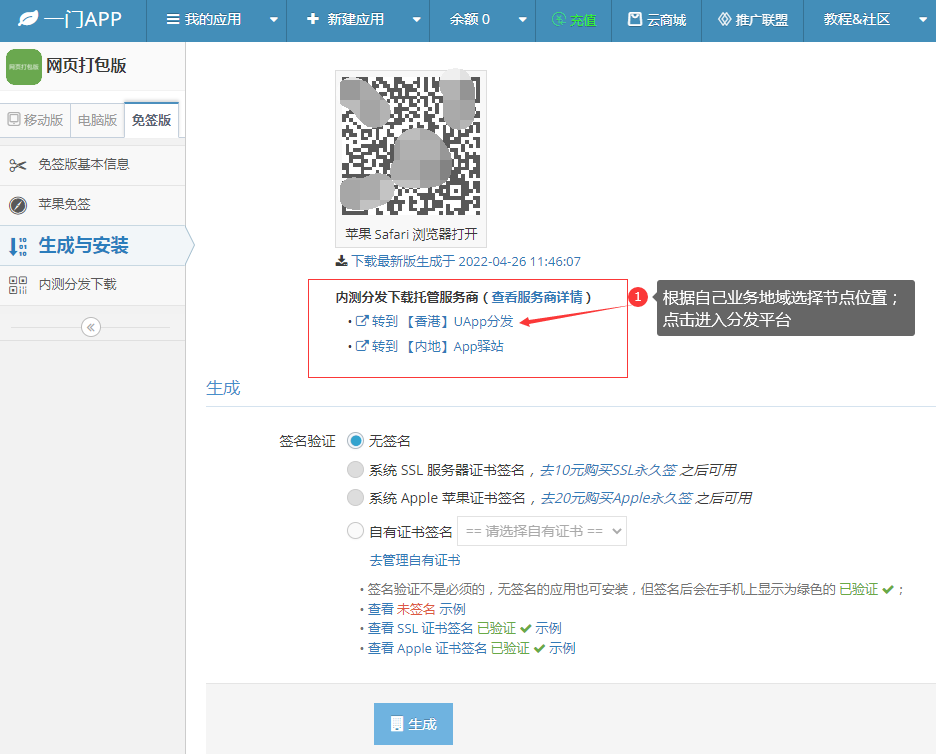The image size is (936, 754).
Task: Open the 查看服务商详情 link
Action: click(x=537, y=297)
